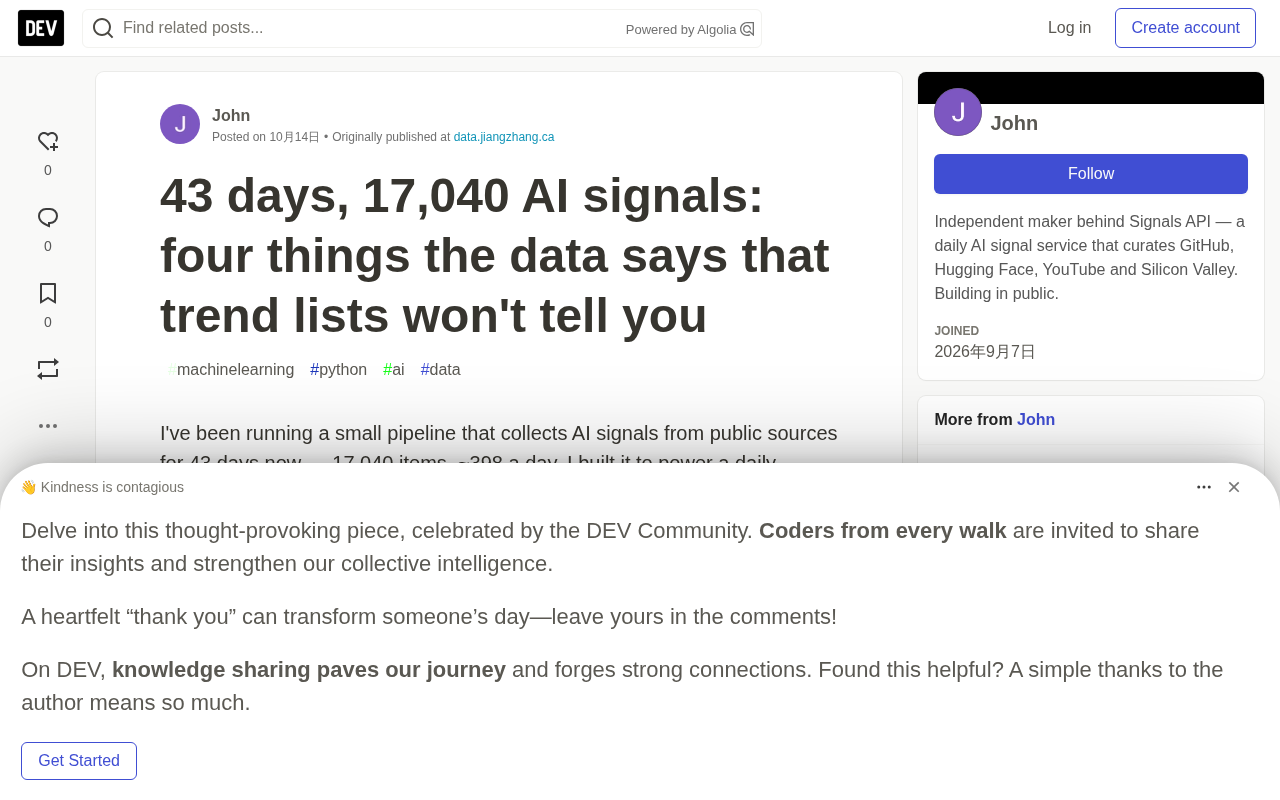
Task: Open the #data tag
Action: tap(441, 370)
